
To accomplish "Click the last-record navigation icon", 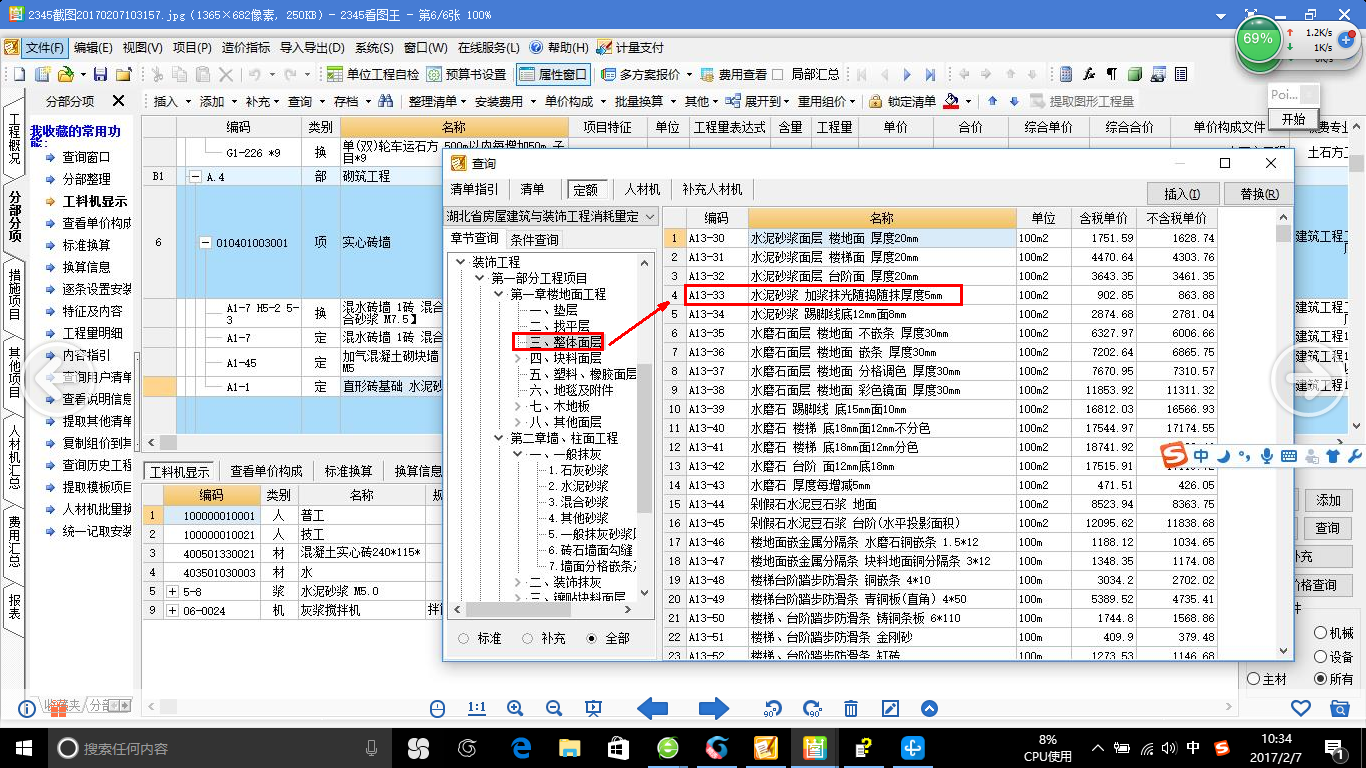I will 931,75.
